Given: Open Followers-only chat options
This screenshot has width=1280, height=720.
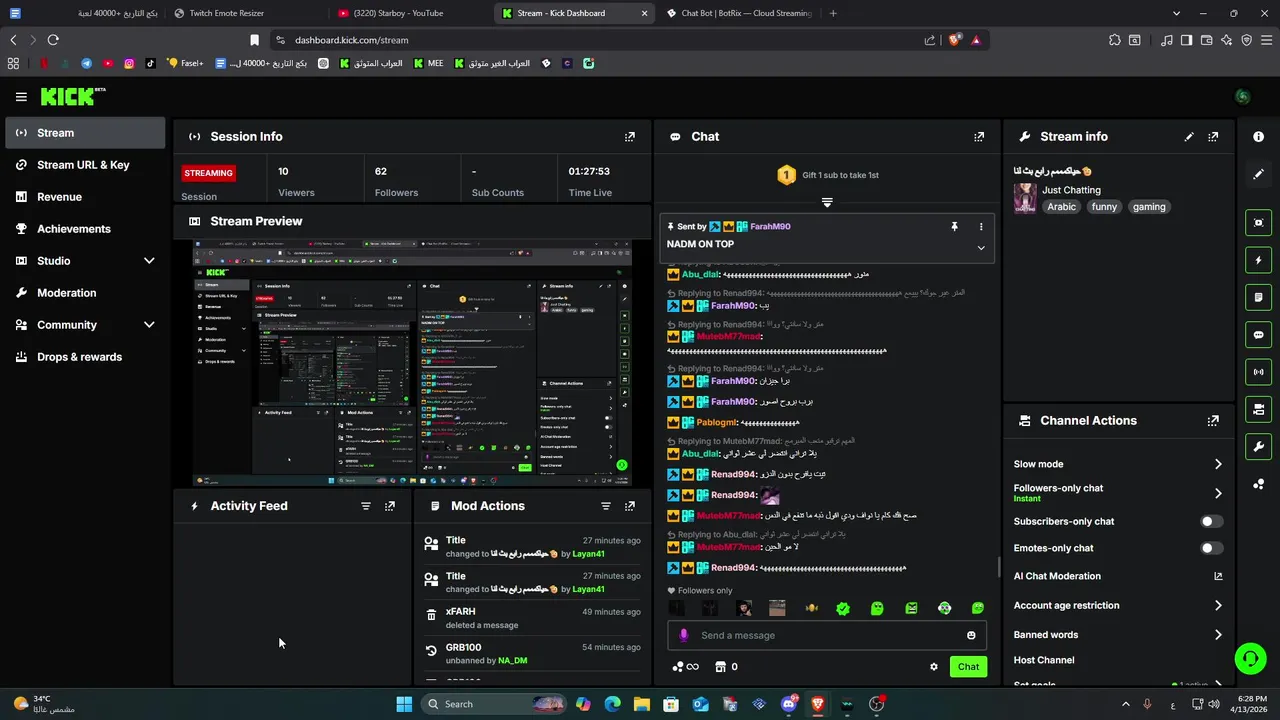Looking at the screenshot, I should 1118,493.
